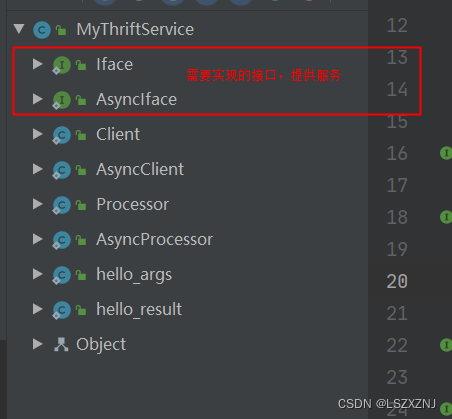Image resolution: width=452 pixels, height=419 pixels.
Task: Click the Processor class icon
Action: pos(62,205)
